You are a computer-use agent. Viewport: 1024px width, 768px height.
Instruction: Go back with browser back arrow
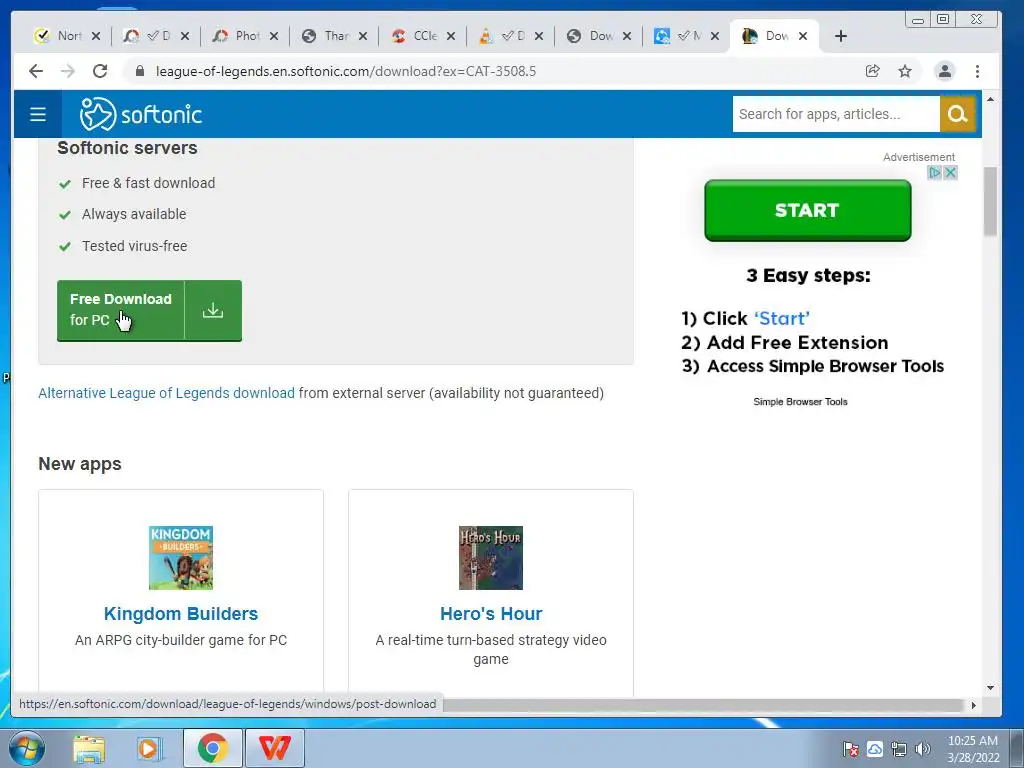[36, 71]
